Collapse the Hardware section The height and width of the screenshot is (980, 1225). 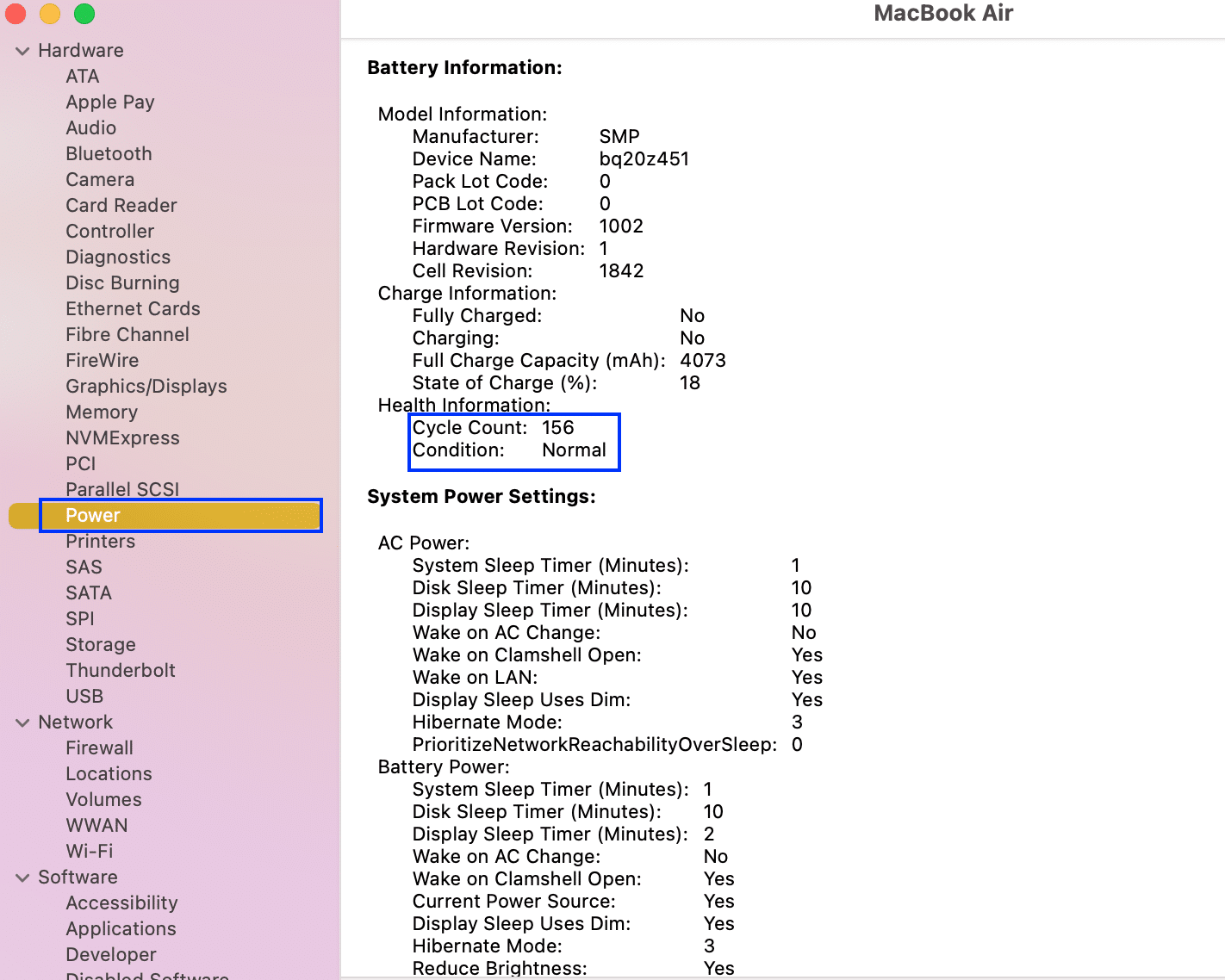pos(22,50)
